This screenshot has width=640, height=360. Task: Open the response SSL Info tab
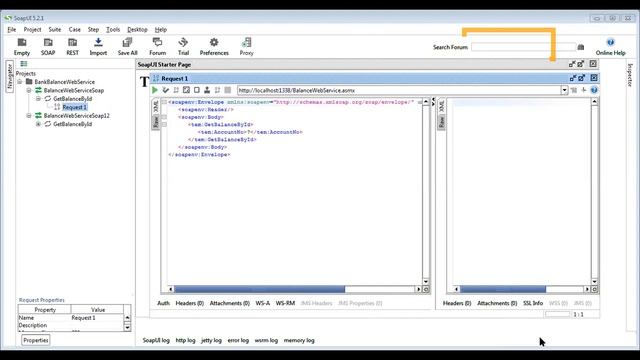click(533, 303)
